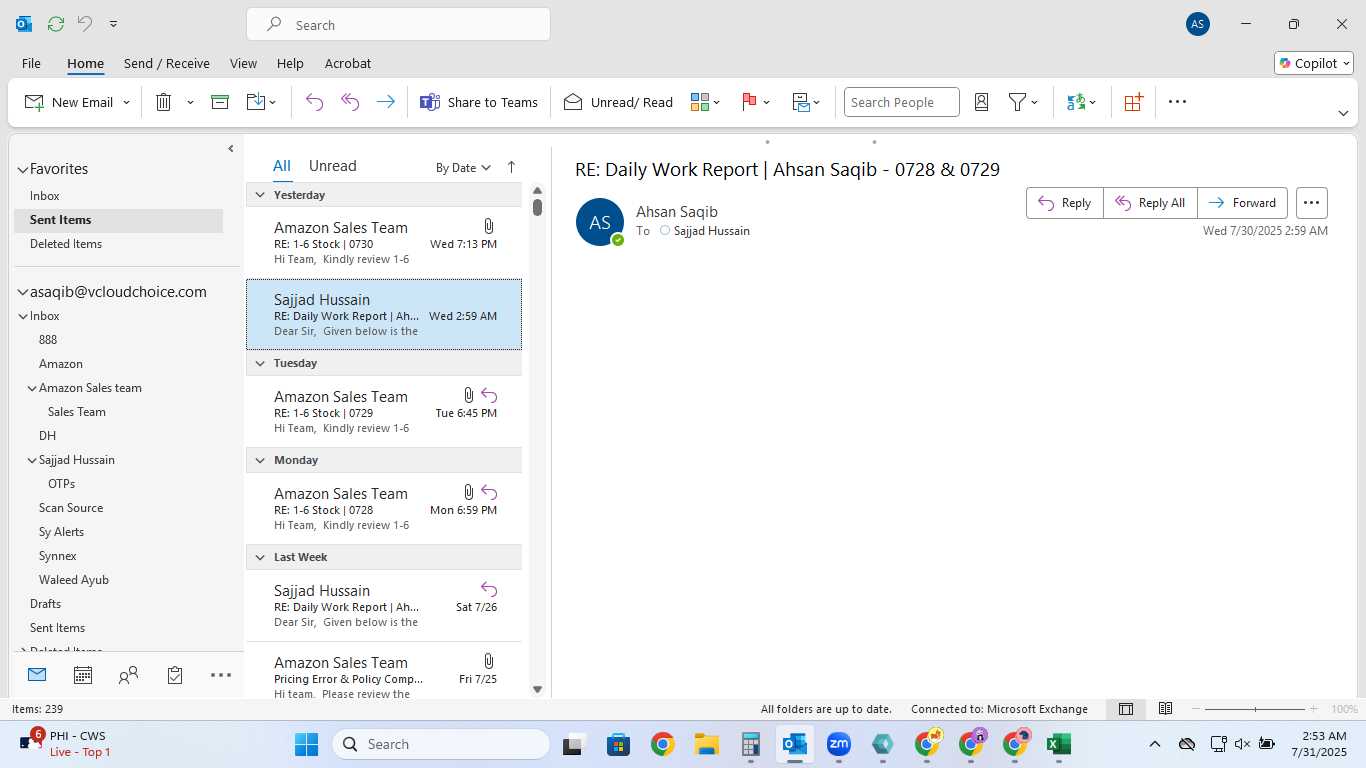Open Calculator from the taskbar
The width and height of the screenshot is (1366, 768).
tap(750, 744)
